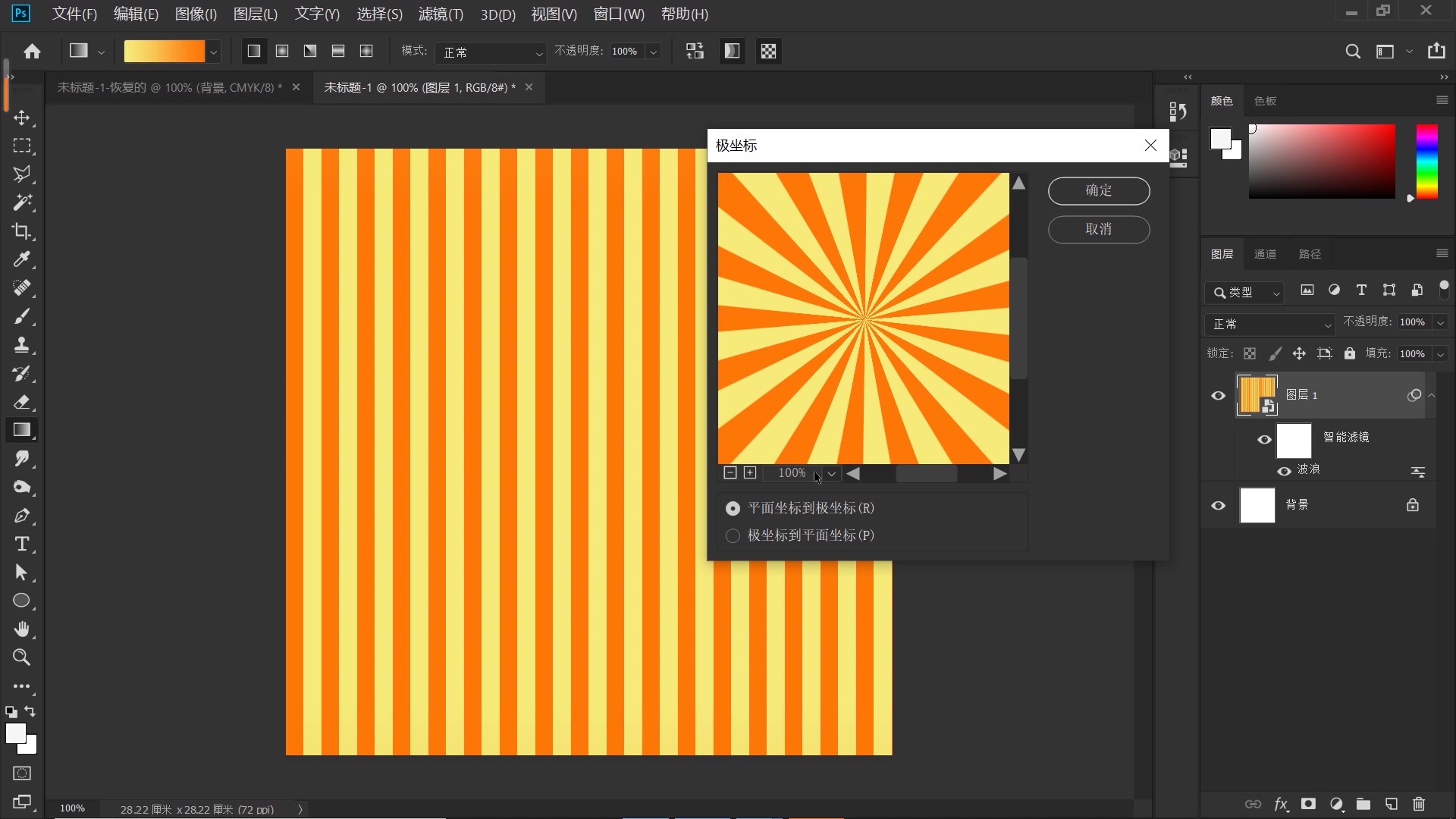Click 取消 to dismiss dialog

coord(1098,228)
